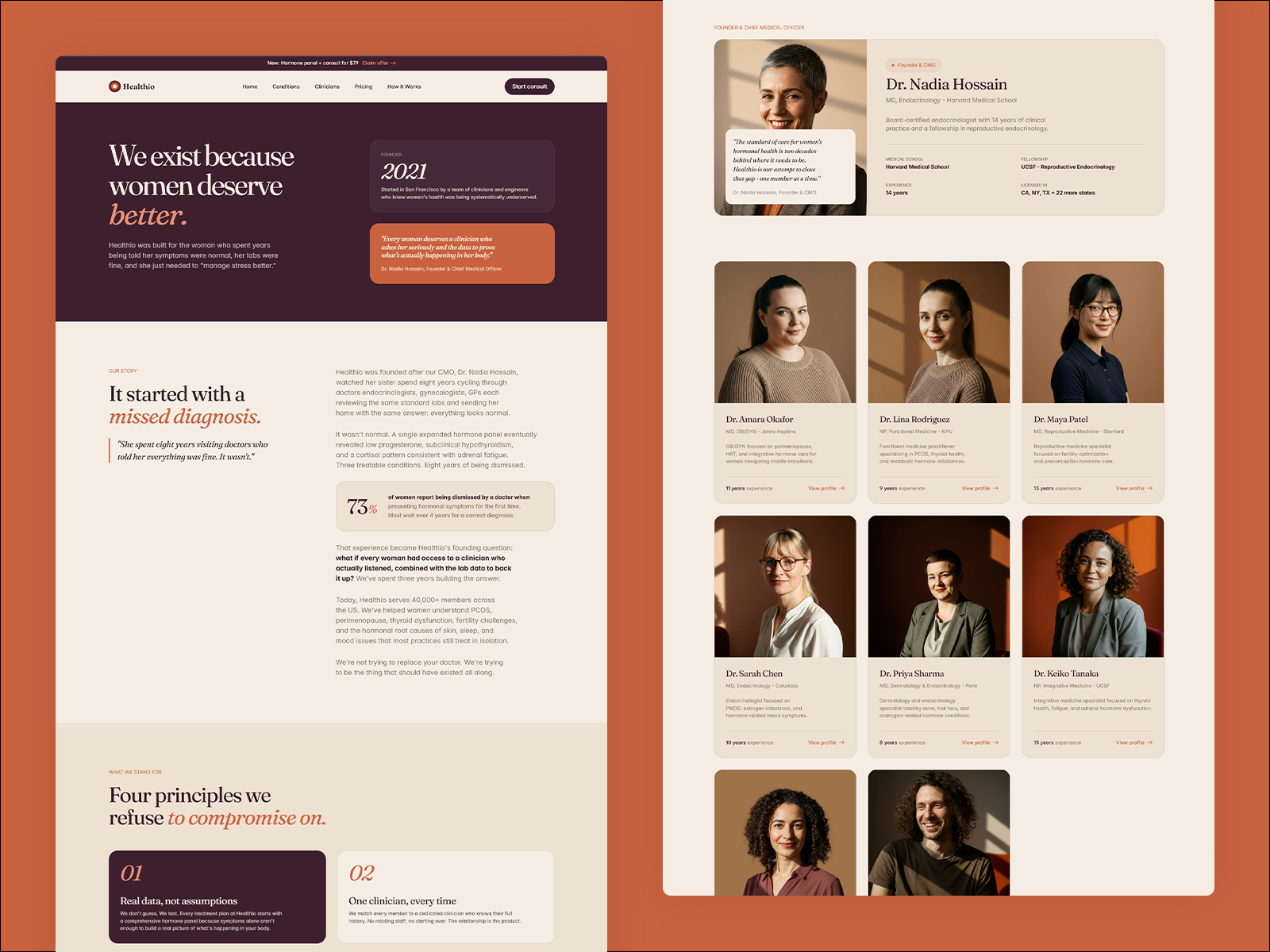Click the Dr. Nadia Hossain heading

tap(946, 84)
